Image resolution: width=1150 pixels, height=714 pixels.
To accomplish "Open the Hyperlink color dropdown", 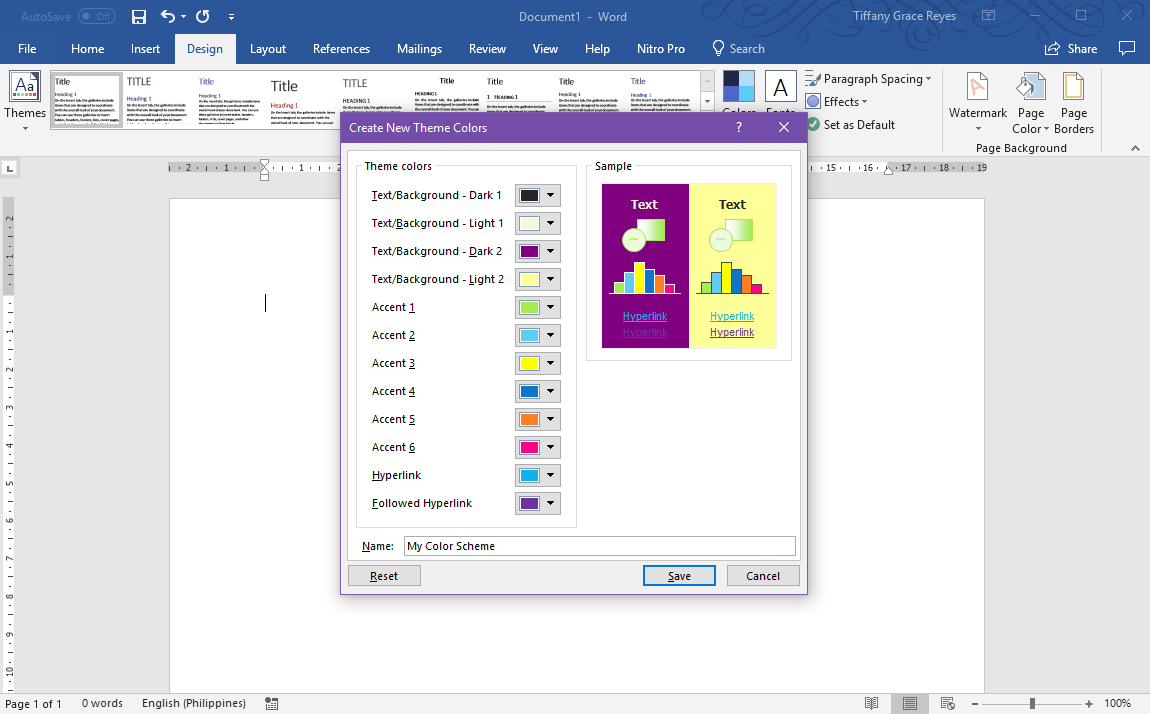I will point(549,475).
